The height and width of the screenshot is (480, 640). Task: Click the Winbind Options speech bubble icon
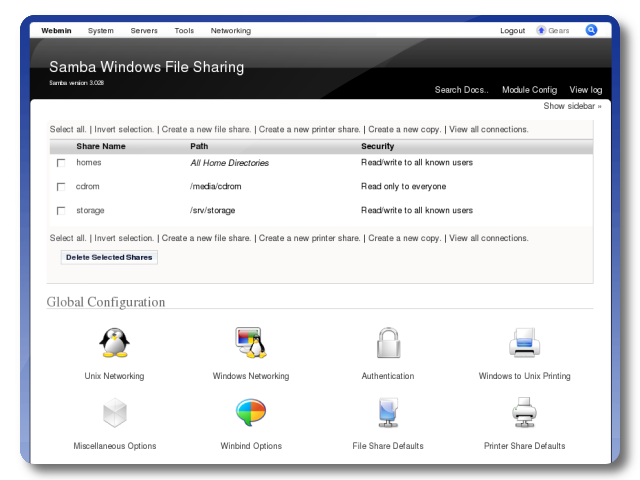click(250, 412)
